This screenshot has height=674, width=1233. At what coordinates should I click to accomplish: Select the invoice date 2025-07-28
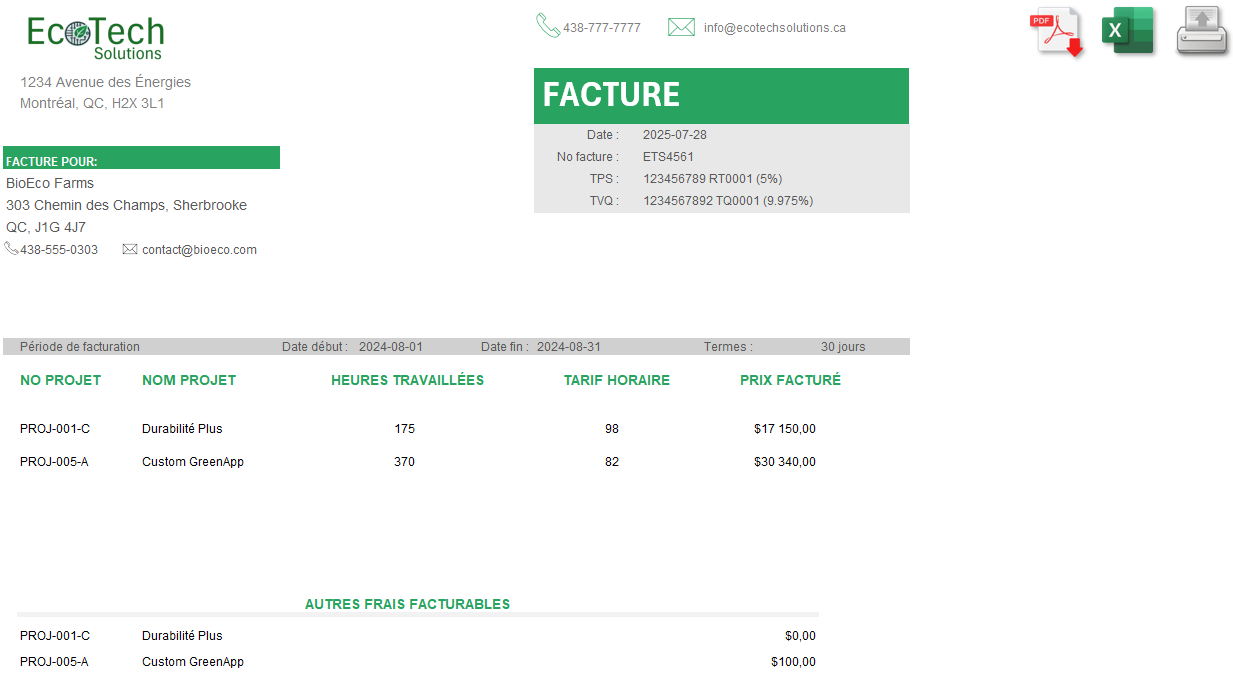click(x=674, y=135)
